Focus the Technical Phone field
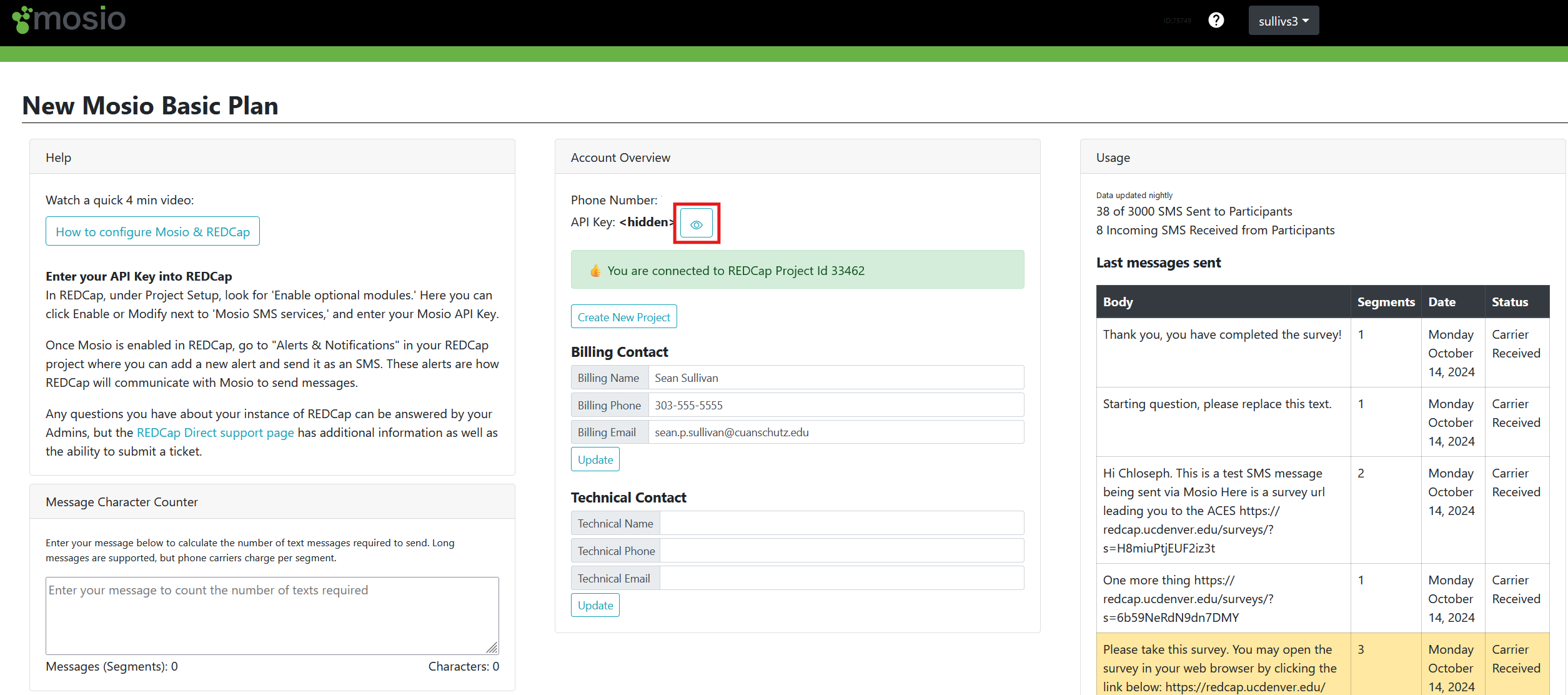Image resolution: width=1568 pixels, height=695 pixels. point(841,551)
